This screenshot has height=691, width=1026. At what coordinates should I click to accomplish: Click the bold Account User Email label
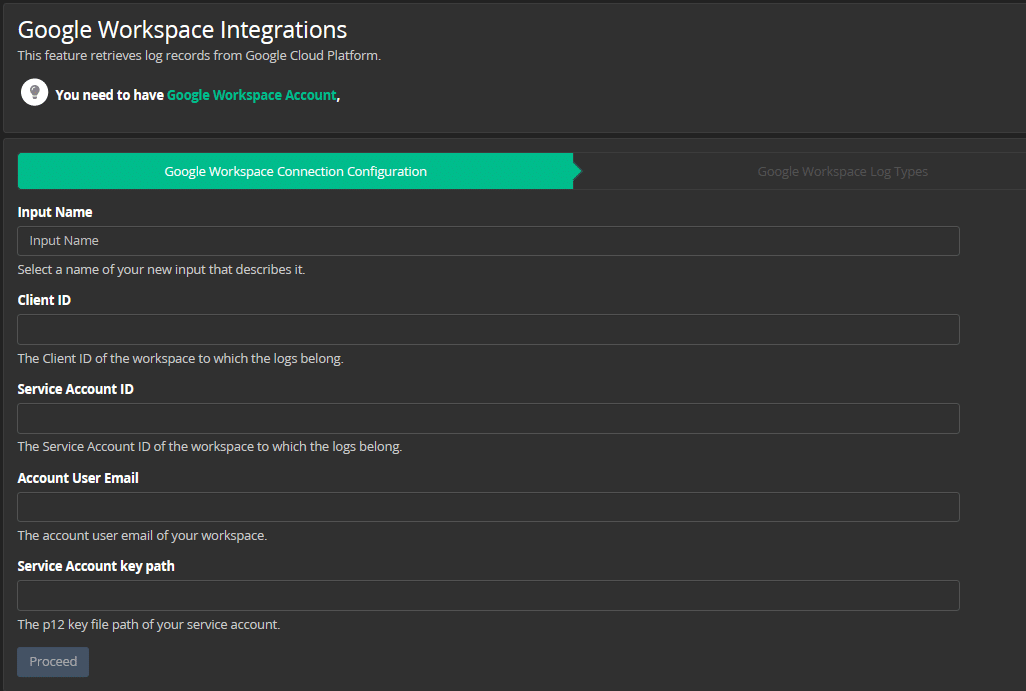(x=78, y=478)
